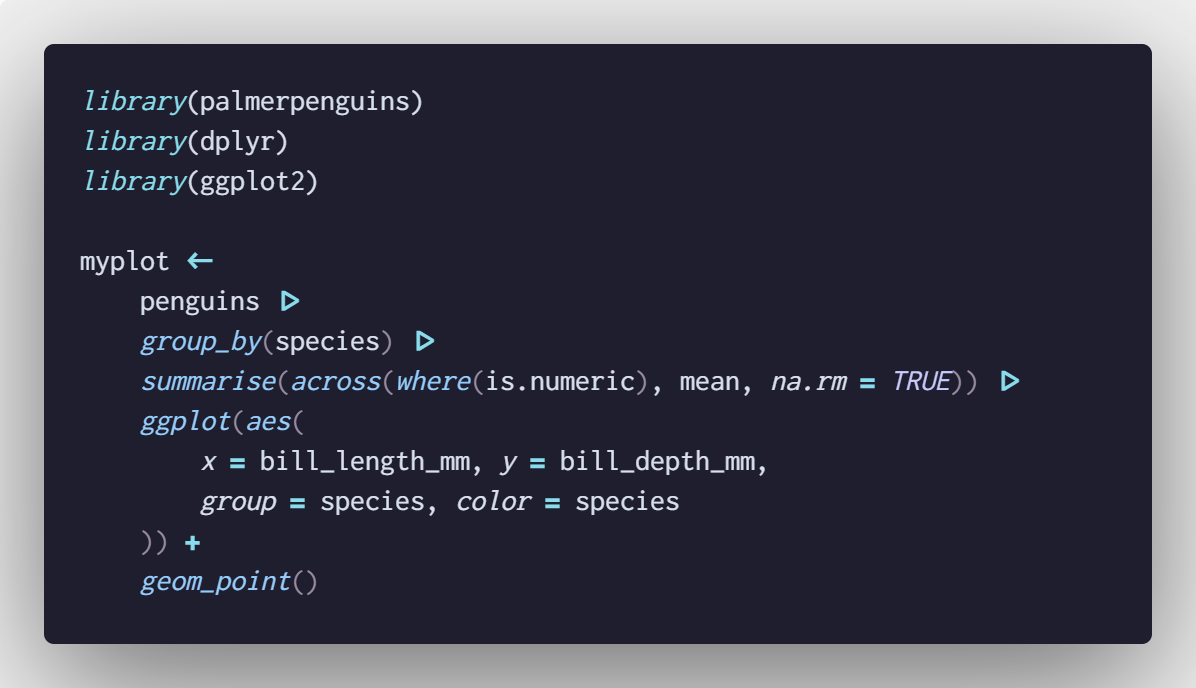Click the summarise function name
Screen dimensions: 1196x688
click(207, 381)
